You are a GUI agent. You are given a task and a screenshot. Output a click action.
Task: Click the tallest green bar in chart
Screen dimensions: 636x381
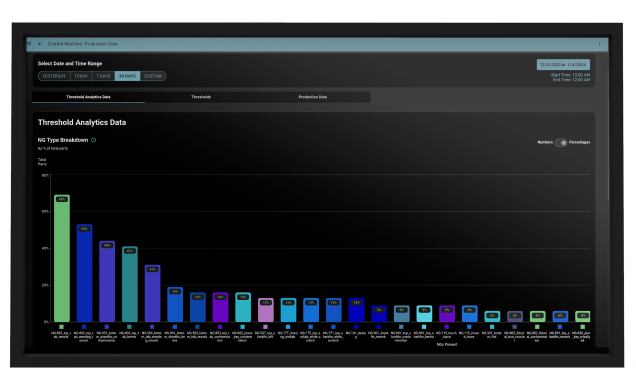tap(62, 258)
